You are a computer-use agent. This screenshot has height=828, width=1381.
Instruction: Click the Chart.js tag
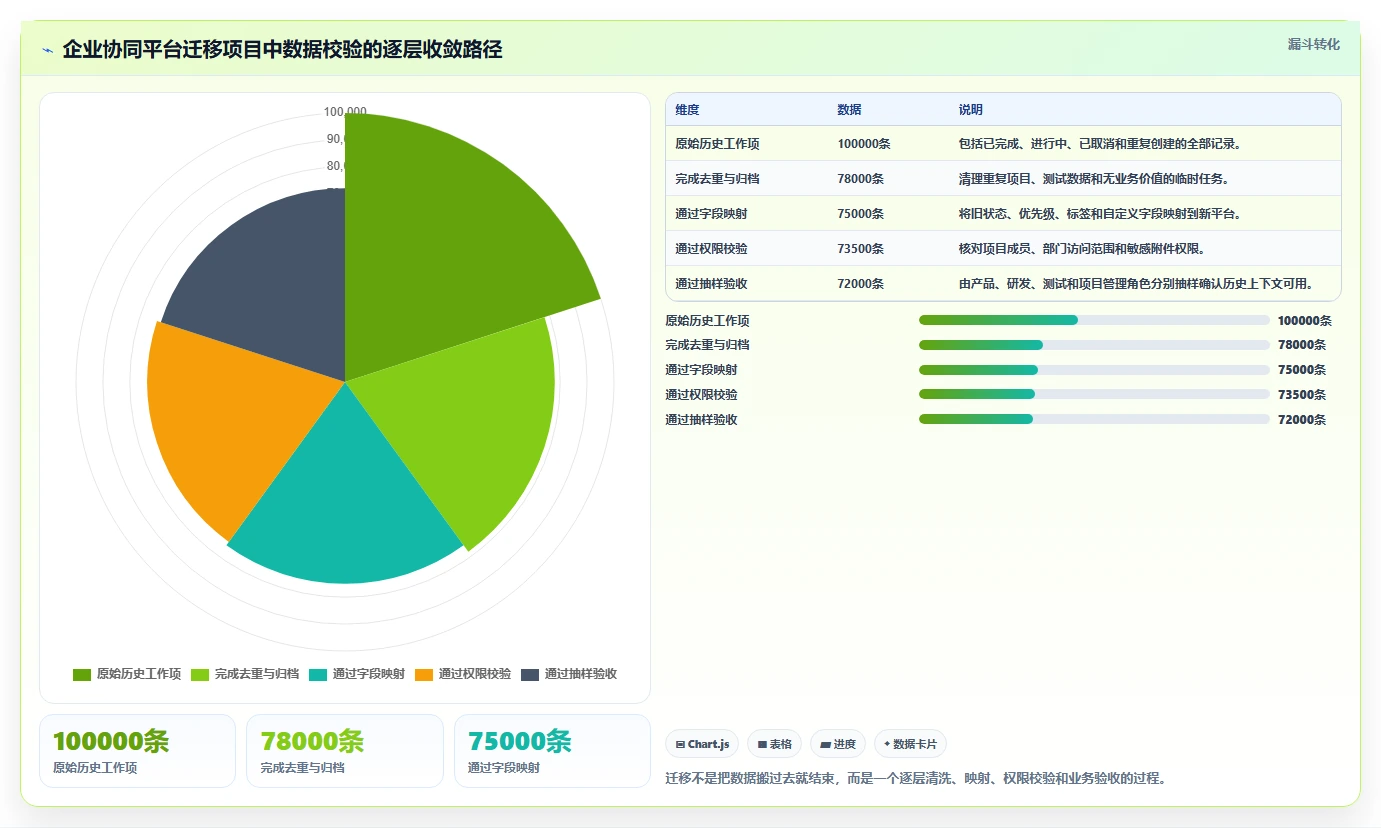pos(702,744)
